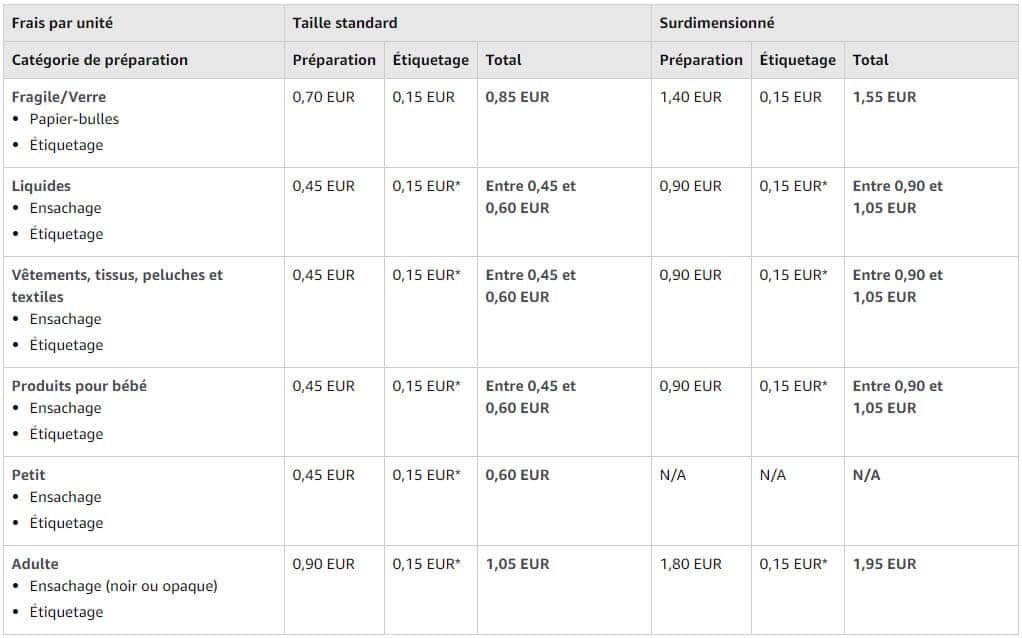Select the Produits pour bébé row title
1022x638 pixels.
click(80, 386)
